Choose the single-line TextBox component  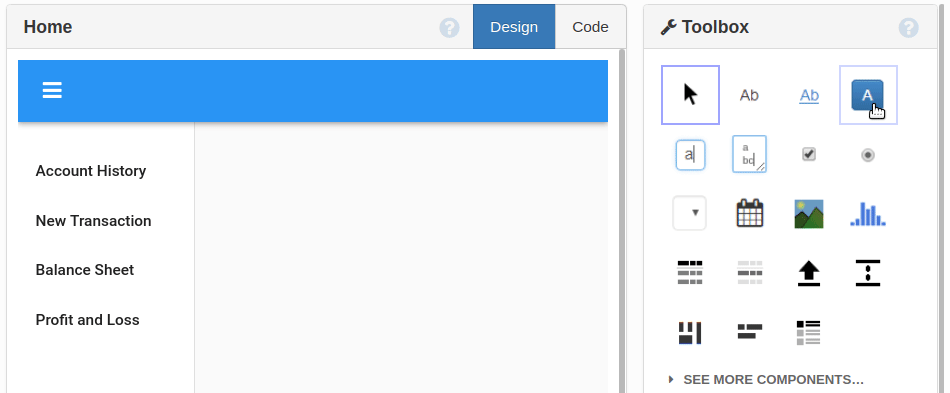pos(690,154)
